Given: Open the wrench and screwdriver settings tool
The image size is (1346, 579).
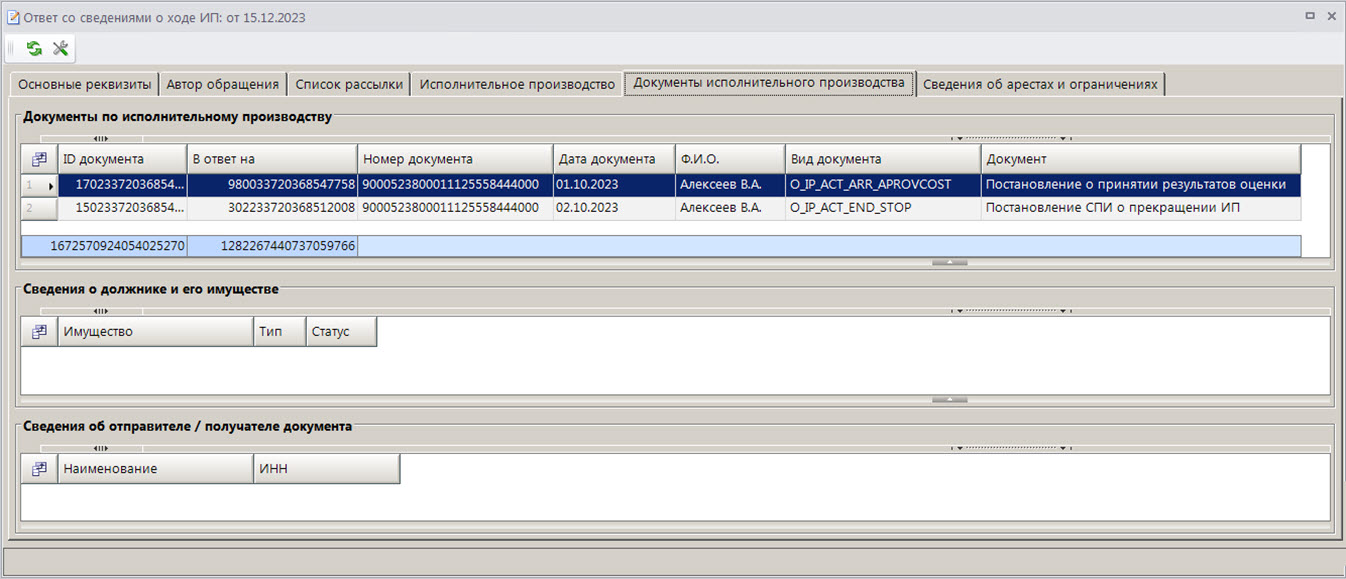Looking at the screenshot, I should [60, 49].
